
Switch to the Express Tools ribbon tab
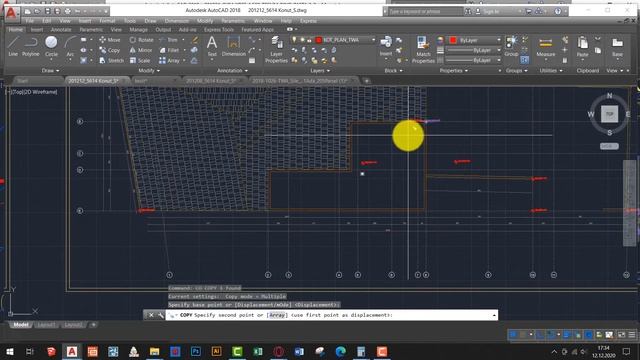click(219, 29)
